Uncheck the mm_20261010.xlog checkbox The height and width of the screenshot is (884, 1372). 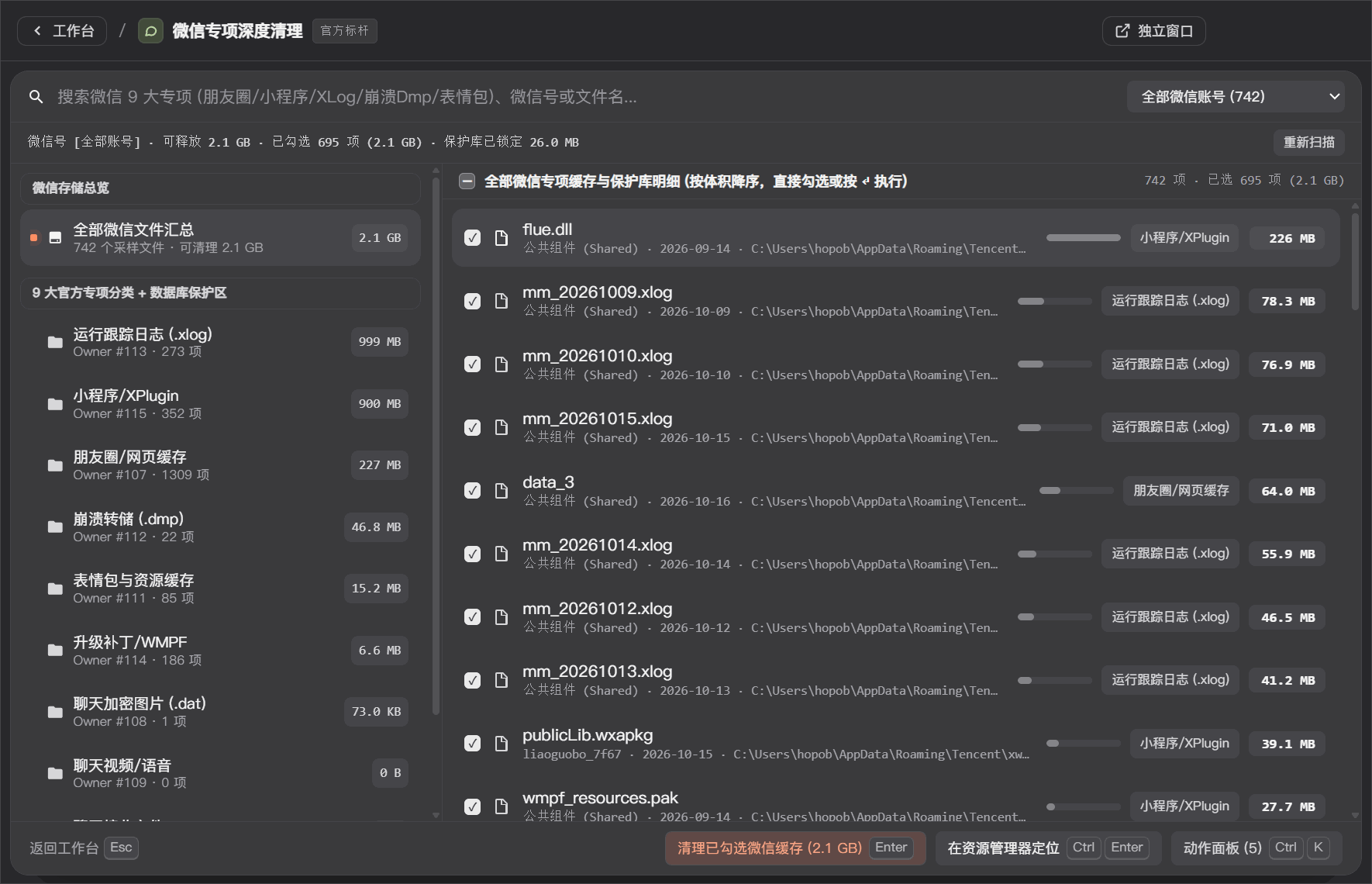coord(472,364)
